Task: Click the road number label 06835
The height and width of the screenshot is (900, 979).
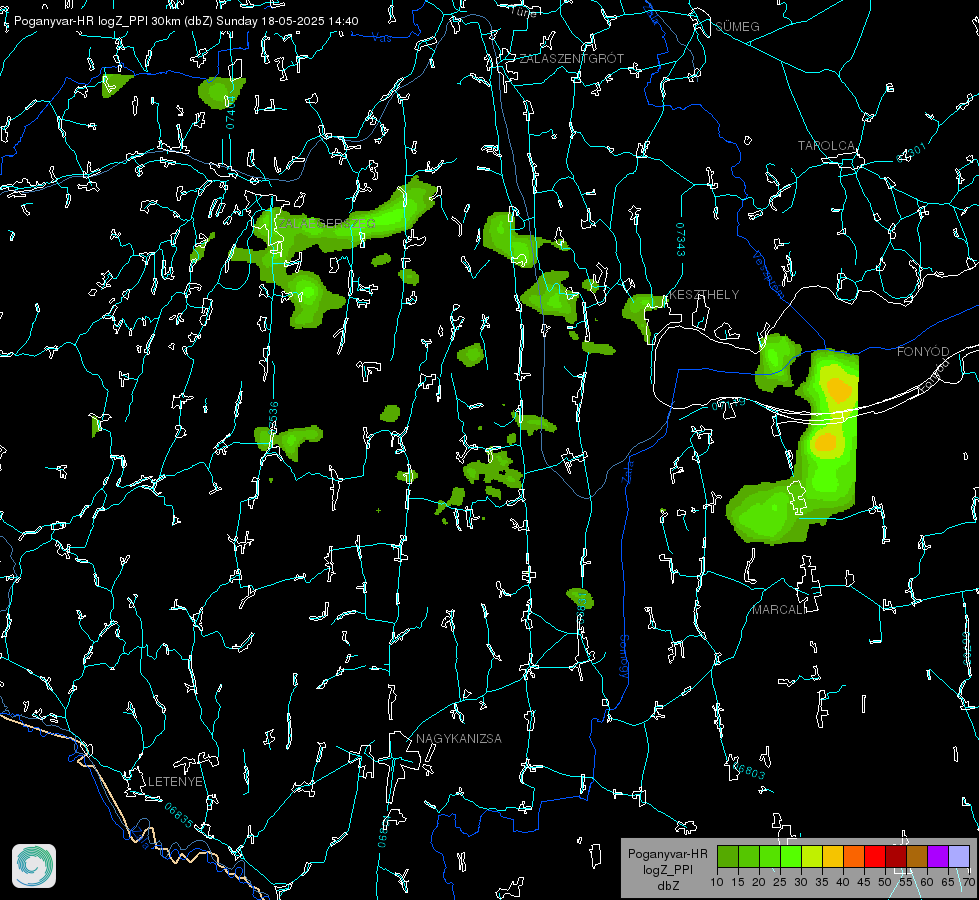Action: coord(179,816)
